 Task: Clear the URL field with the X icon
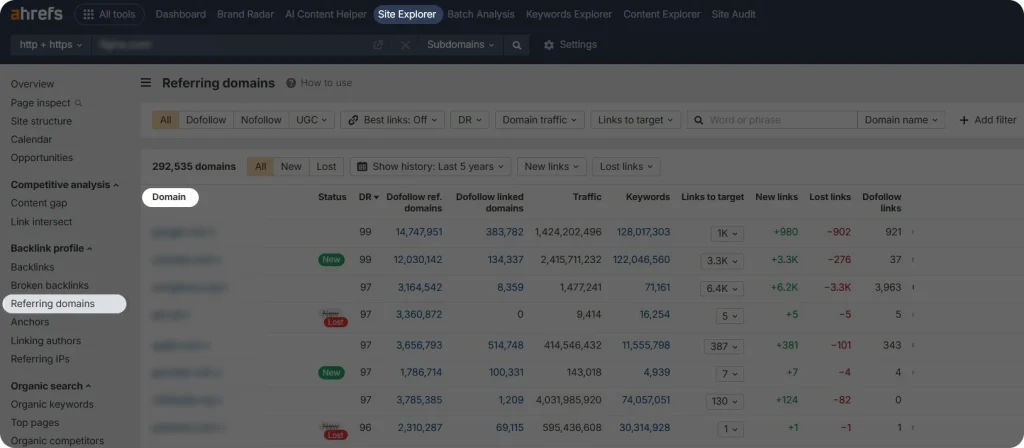point(405,45)
